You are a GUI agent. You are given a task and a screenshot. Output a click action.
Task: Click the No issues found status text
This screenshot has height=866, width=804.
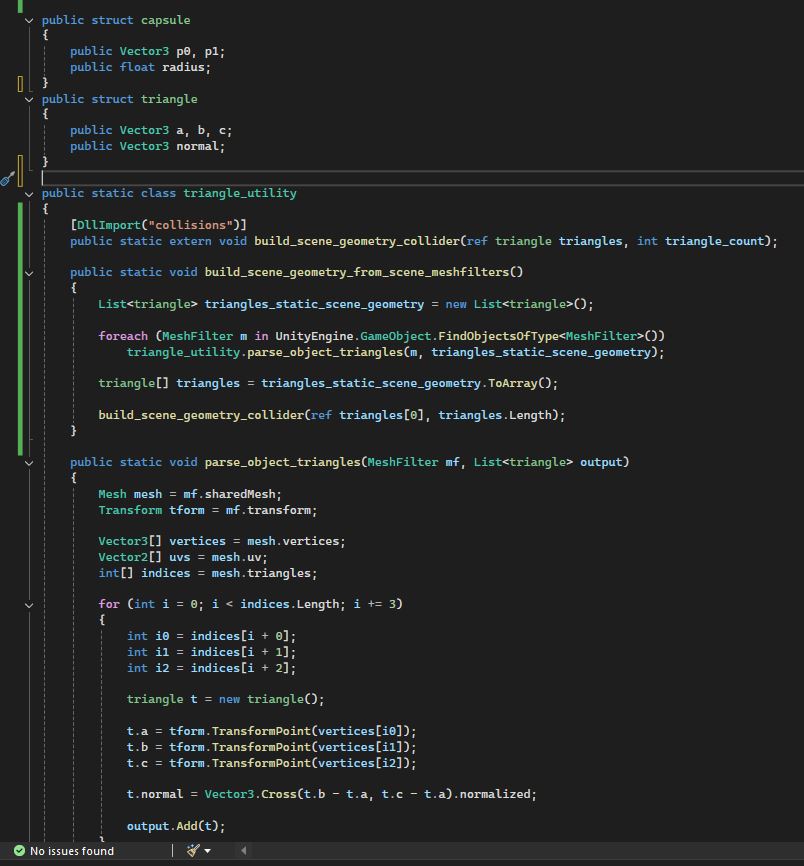click(x=72, y=851)
